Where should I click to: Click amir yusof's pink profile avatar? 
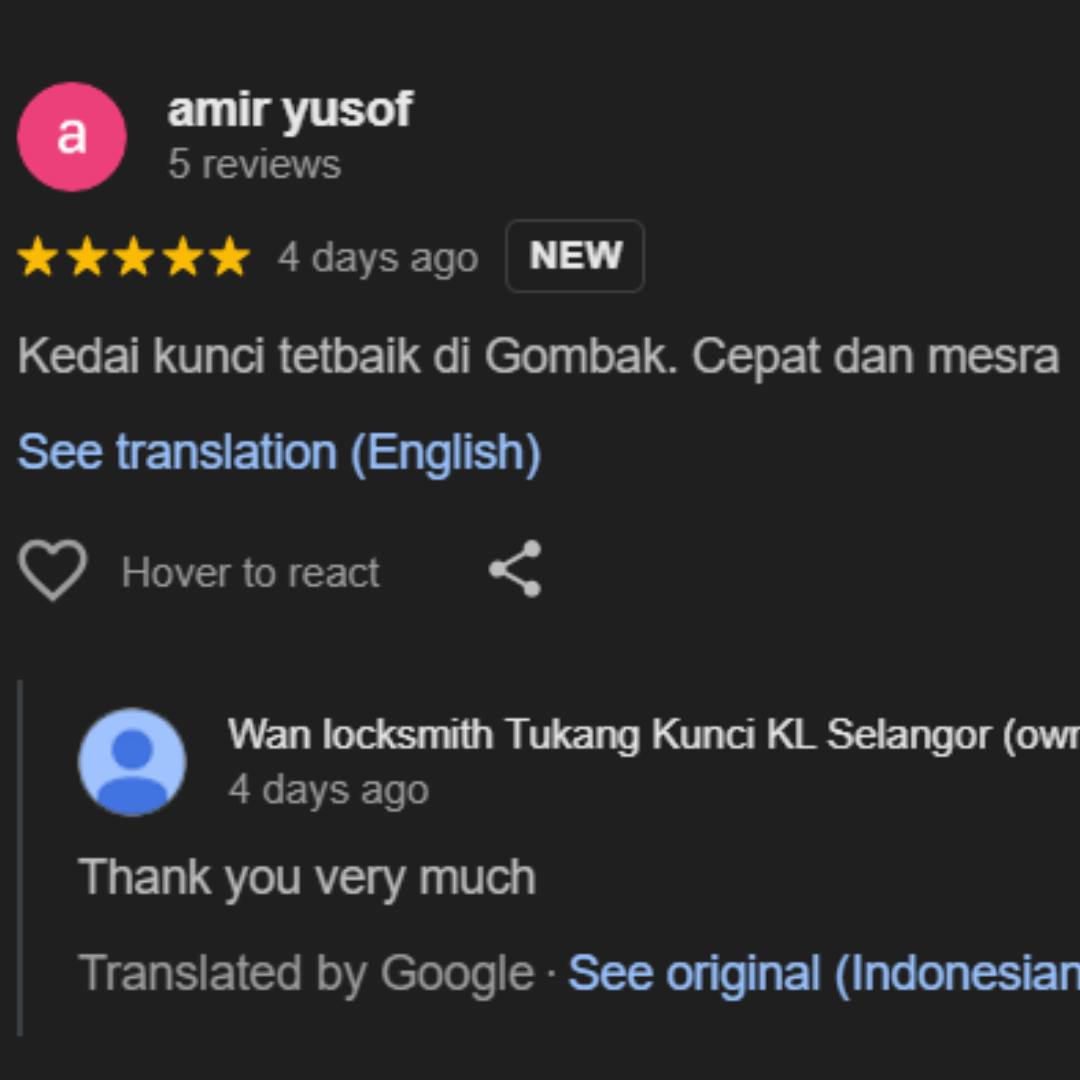(x=72, y=137)
